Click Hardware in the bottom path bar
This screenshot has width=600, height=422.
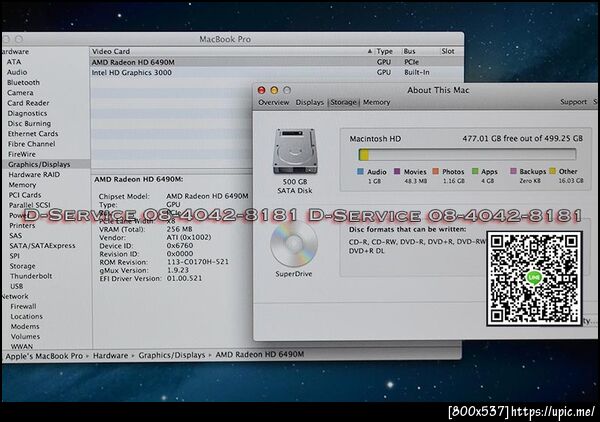click(x=111, y=355)
